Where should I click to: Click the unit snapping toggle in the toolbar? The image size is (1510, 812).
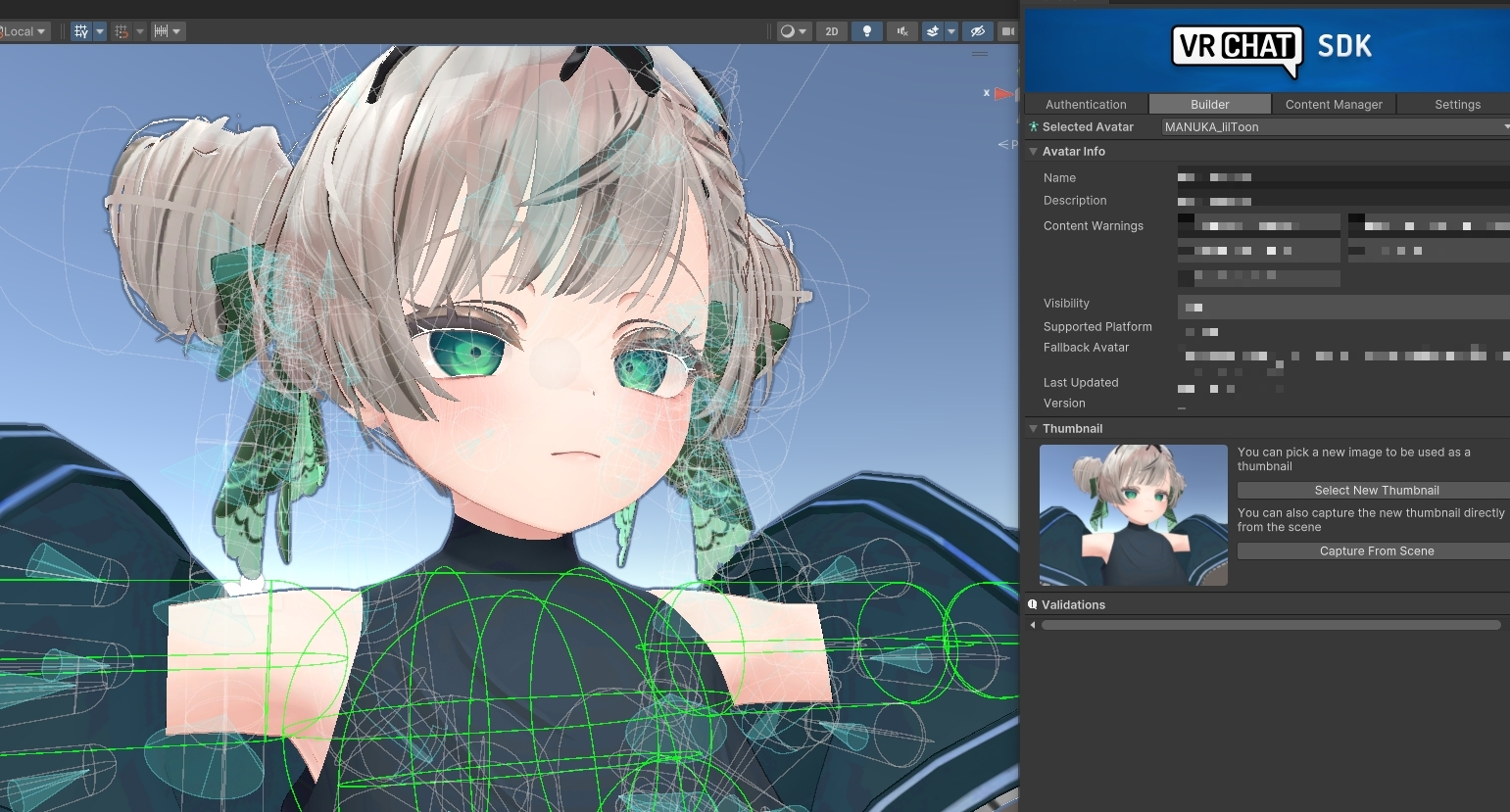[x=163, y=30]
